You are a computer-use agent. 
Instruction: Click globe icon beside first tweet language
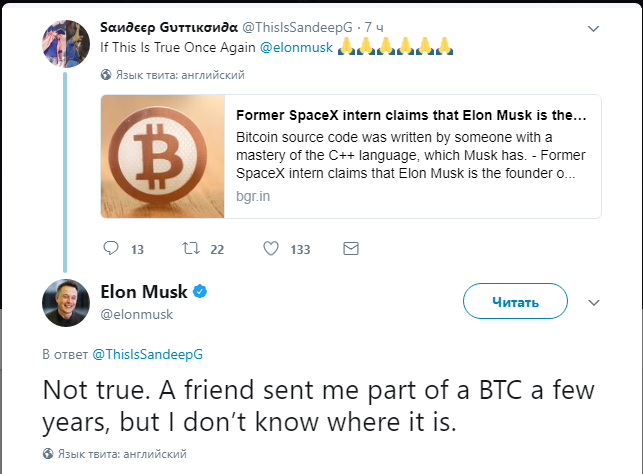pyautogui.click(x=107, y=75)
